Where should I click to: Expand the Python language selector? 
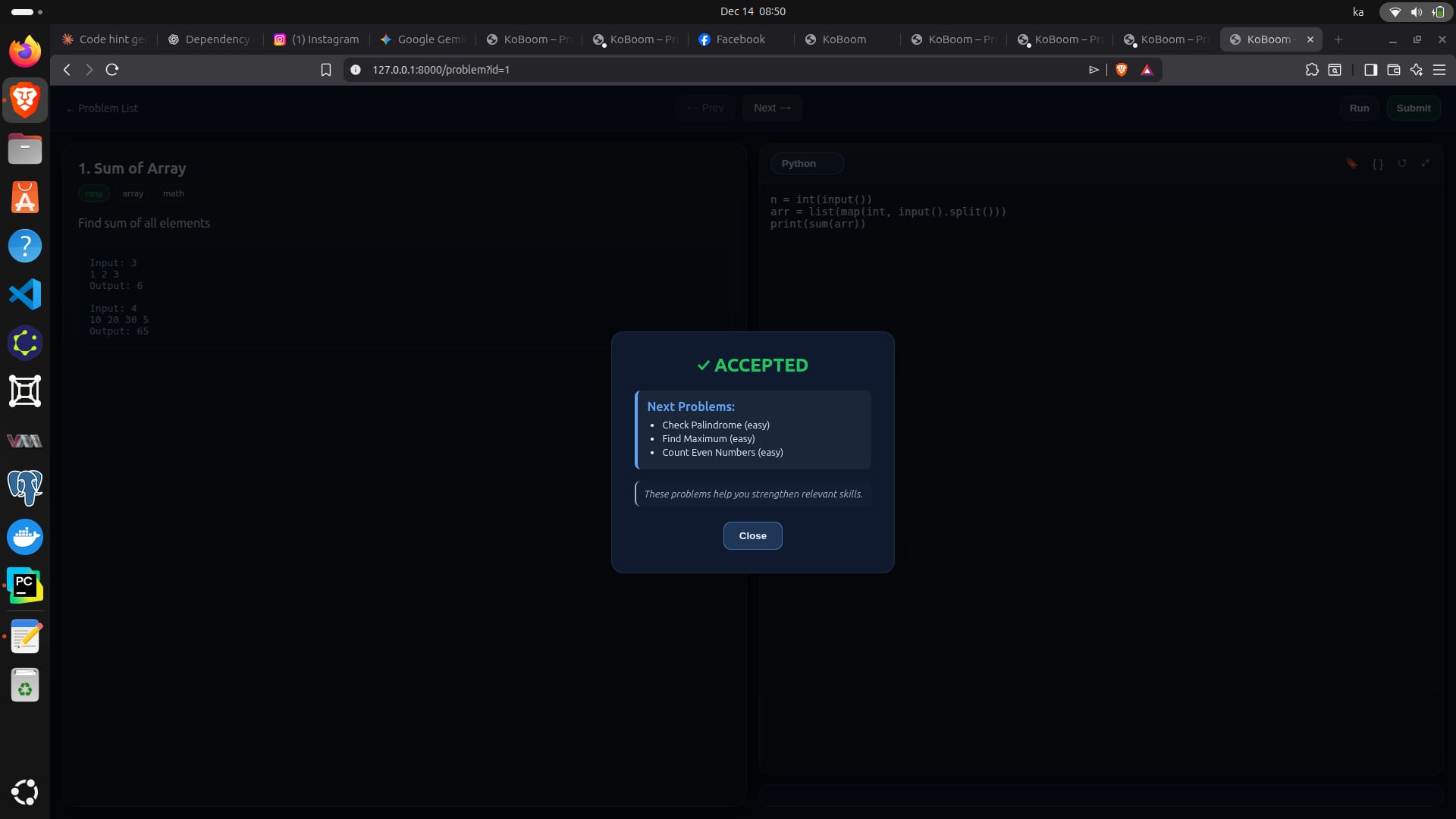(x=807, y=163)
